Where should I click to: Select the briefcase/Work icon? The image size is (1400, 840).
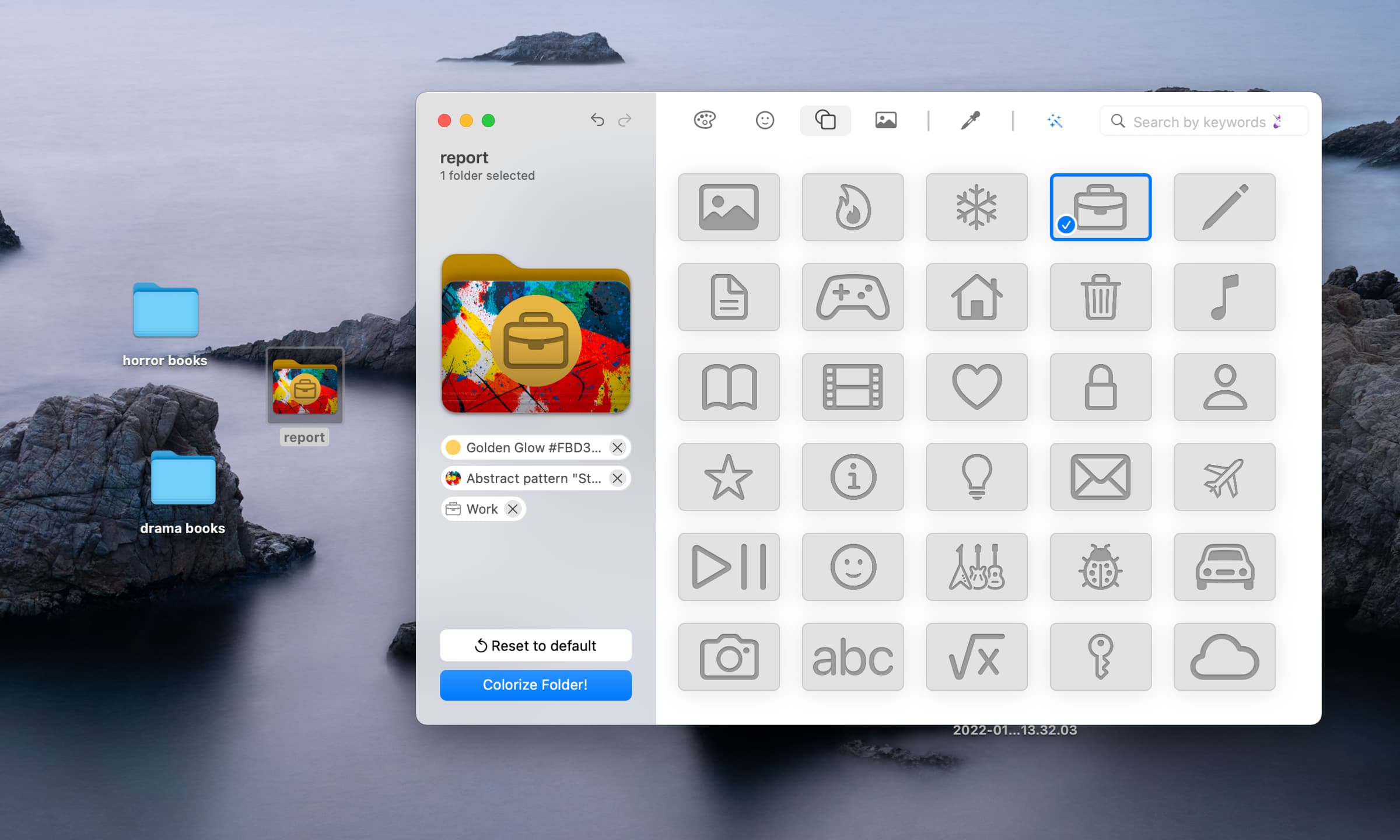(x=1100, y=207)
